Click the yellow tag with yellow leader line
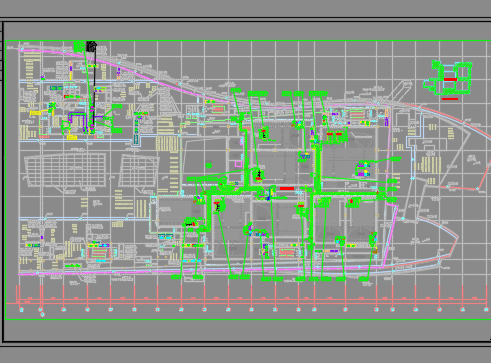The width and height of the screenshot is (491, 363). pos(35,113)
